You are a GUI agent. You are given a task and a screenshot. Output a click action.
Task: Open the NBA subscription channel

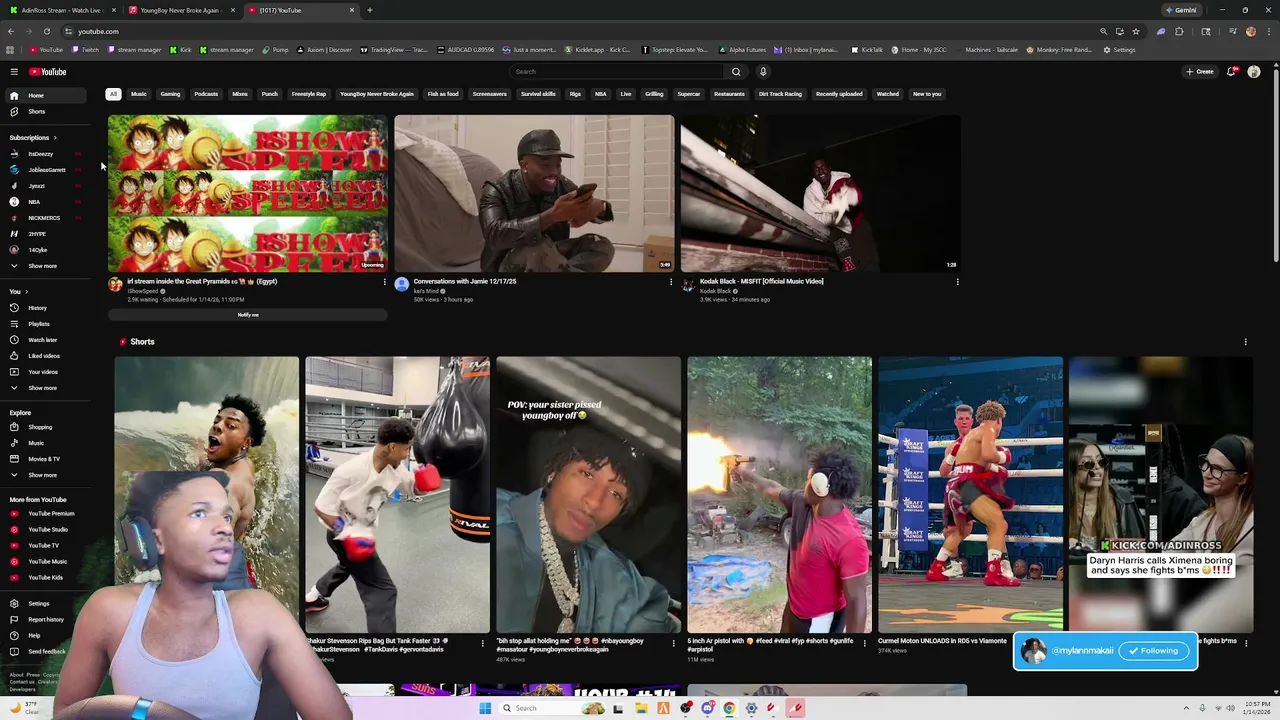48,202
